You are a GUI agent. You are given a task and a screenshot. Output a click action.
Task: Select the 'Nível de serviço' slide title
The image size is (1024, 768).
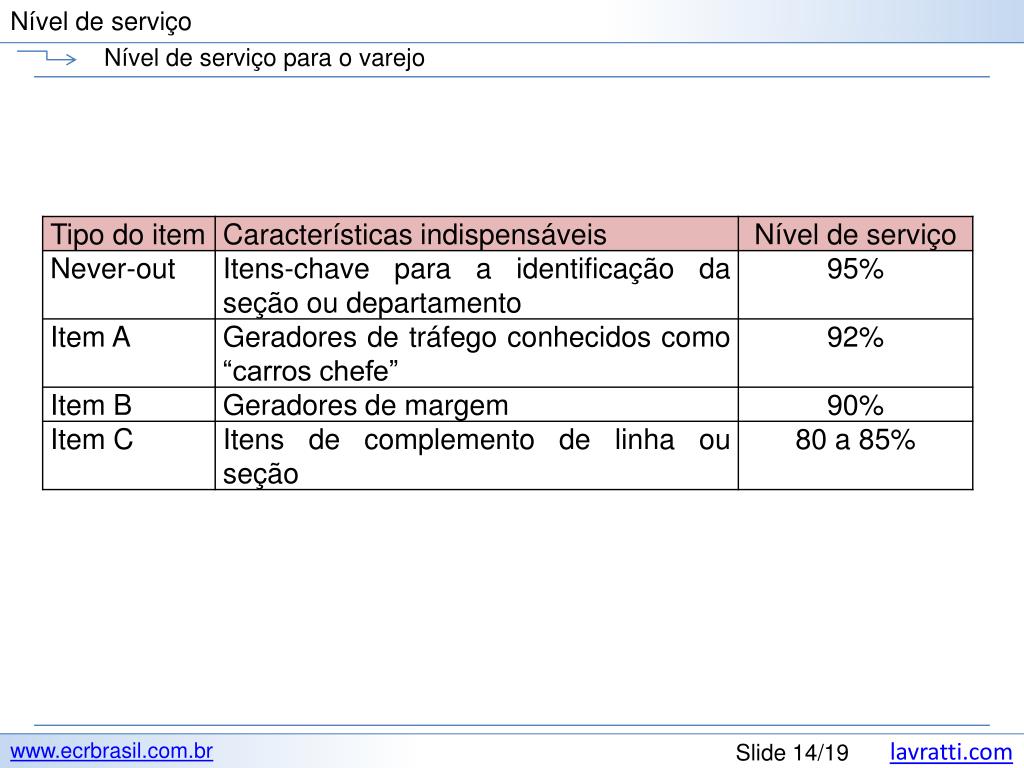[x=101, y=22]
